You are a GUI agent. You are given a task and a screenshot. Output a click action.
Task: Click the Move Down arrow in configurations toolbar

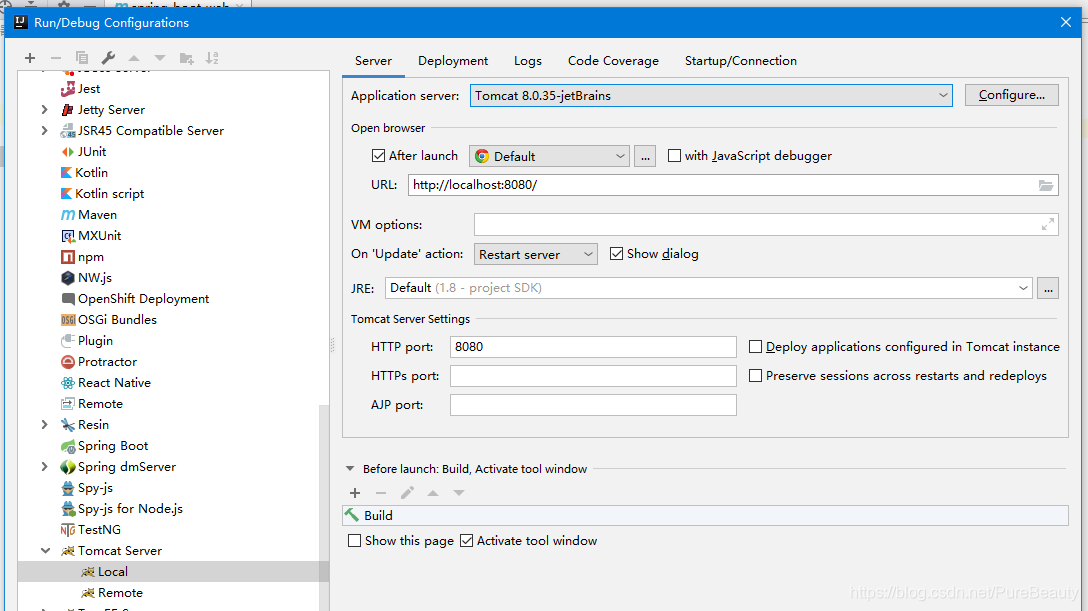(160, 58)
